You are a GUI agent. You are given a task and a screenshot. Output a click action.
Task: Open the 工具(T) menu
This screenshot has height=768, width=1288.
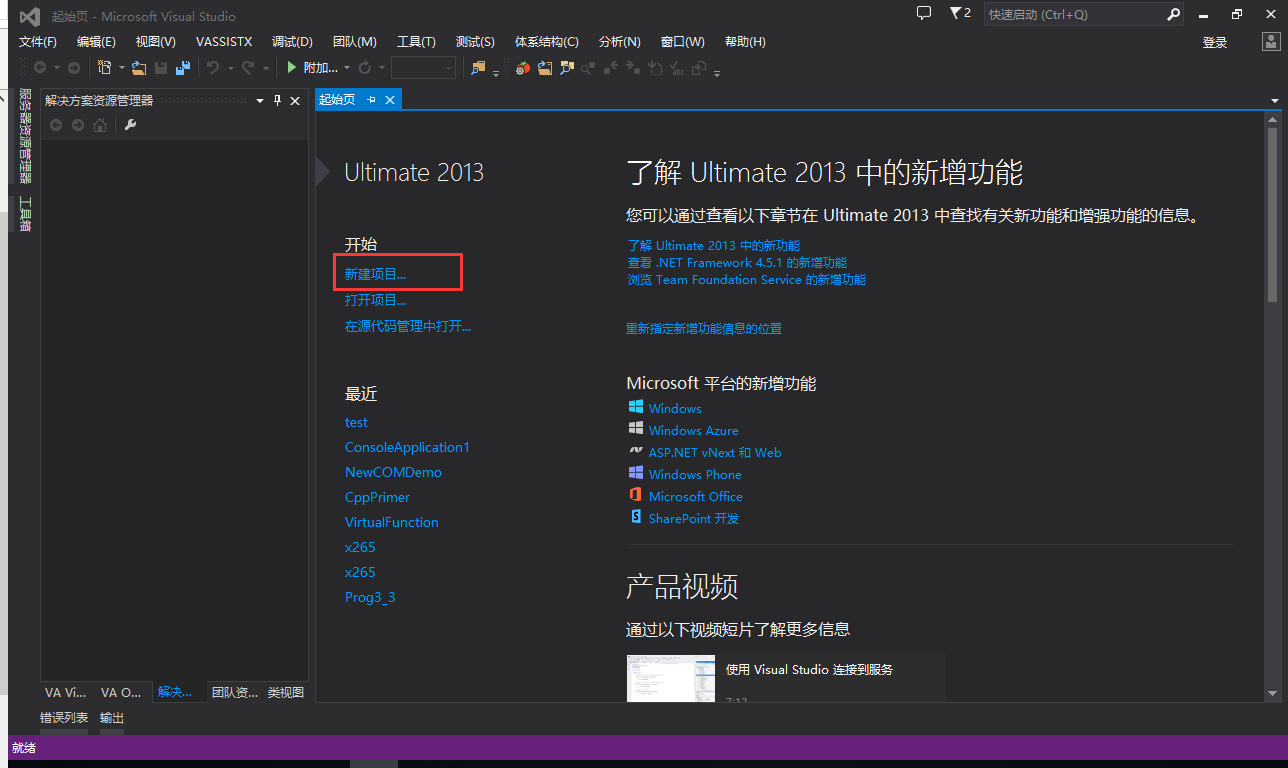tap(416, 41)
